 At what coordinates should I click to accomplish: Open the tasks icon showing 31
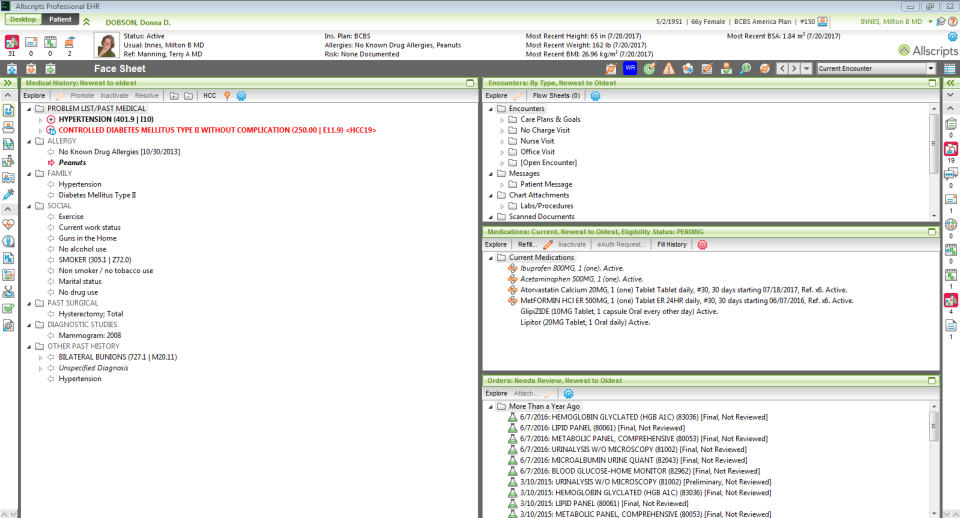[x=12, y=42]
